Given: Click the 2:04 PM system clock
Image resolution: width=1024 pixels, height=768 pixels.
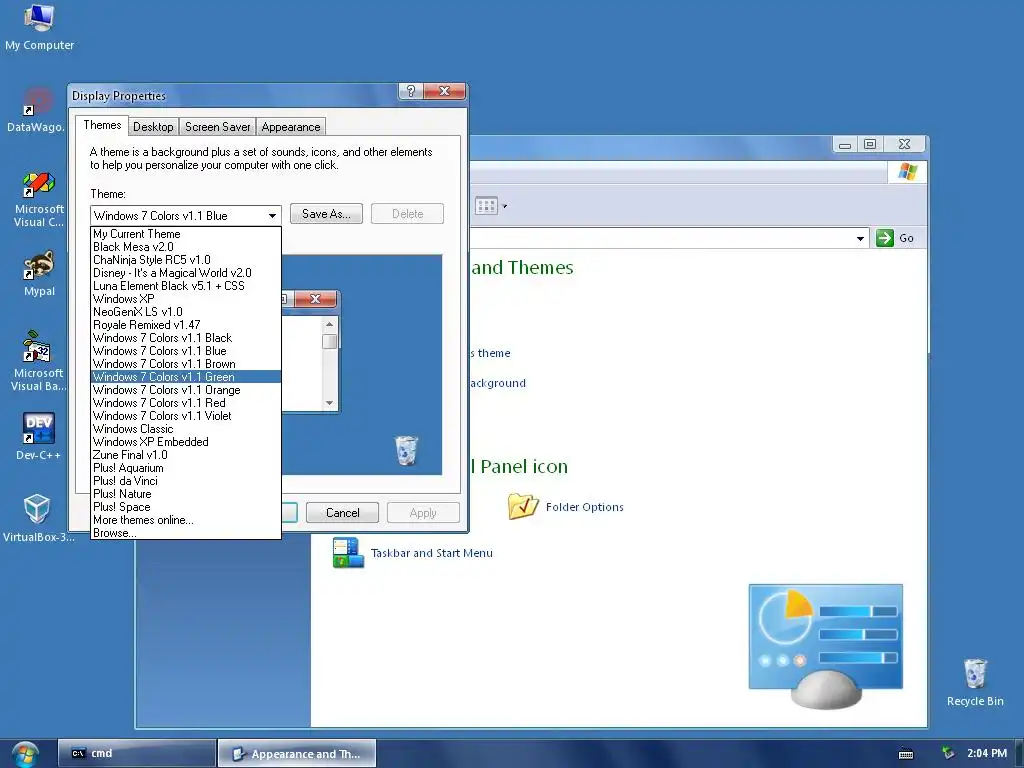Looking at the screenshot, I should click(987, 753).
